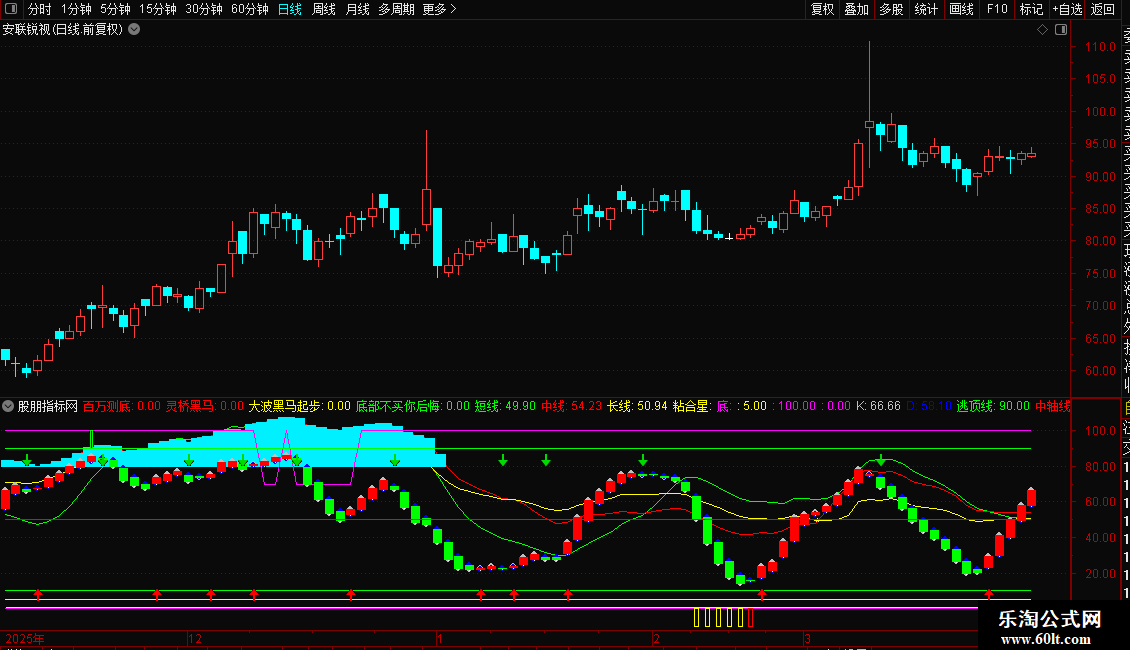
Task: Click the 12 month marker on axis
Action: coord(195,639)
